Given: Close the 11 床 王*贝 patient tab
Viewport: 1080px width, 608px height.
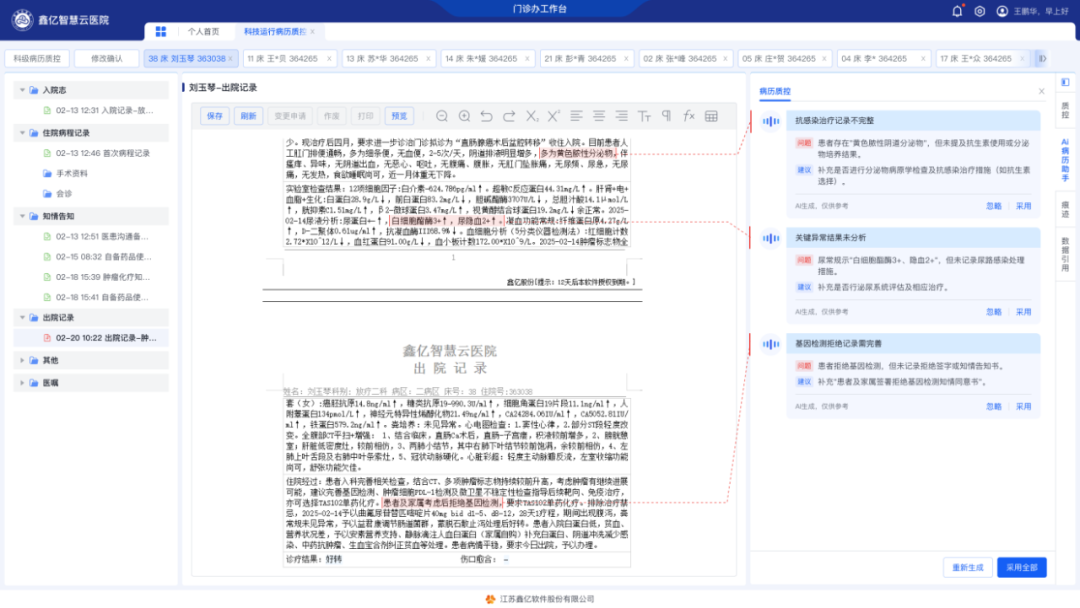Looking at the screenshot, I should click(329, 59).
